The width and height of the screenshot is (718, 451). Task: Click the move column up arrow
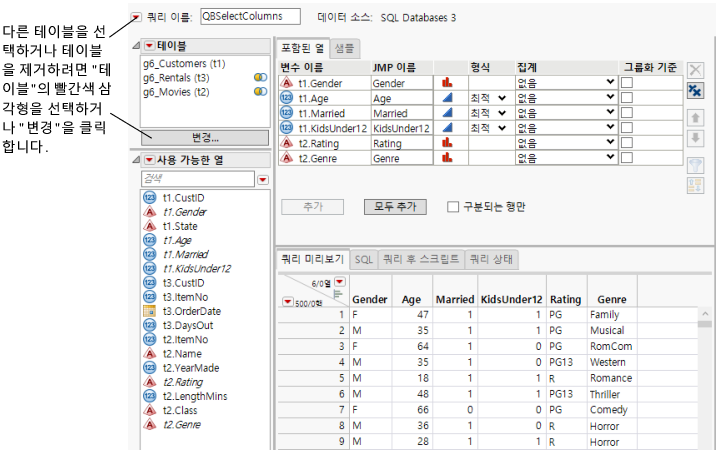696,118
